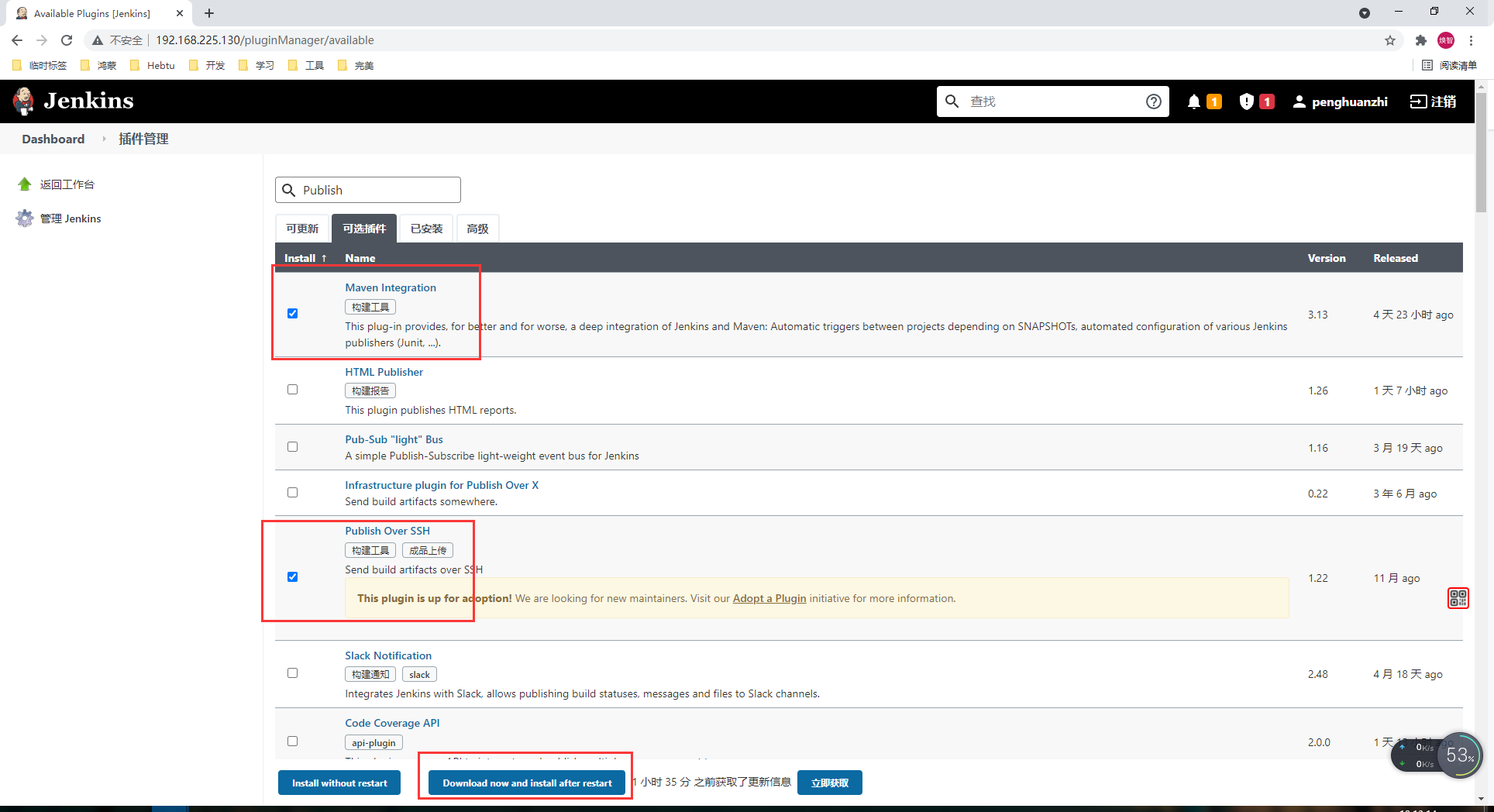Check Infrastructure plugin for Publish Over X
1494x812 pixels.
click(x=292, y=493)
